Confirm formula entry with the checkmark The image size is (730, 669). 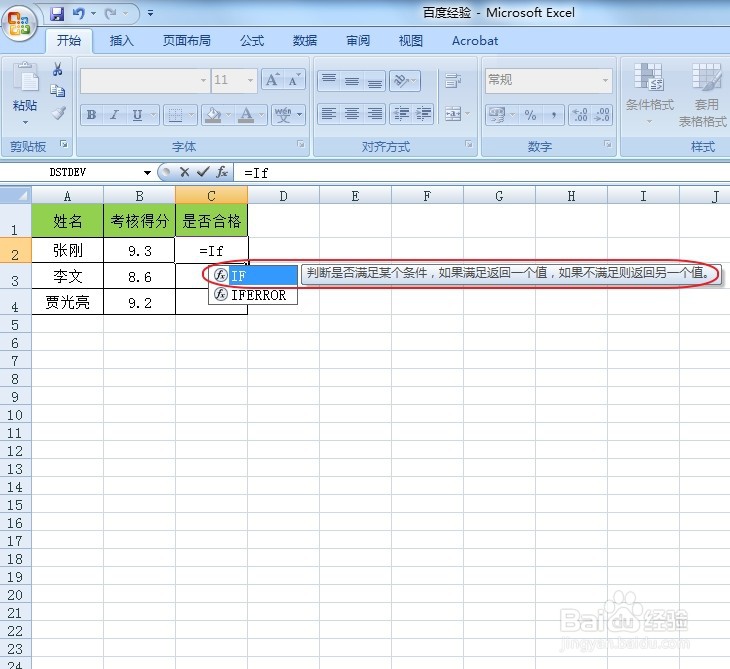203,172
